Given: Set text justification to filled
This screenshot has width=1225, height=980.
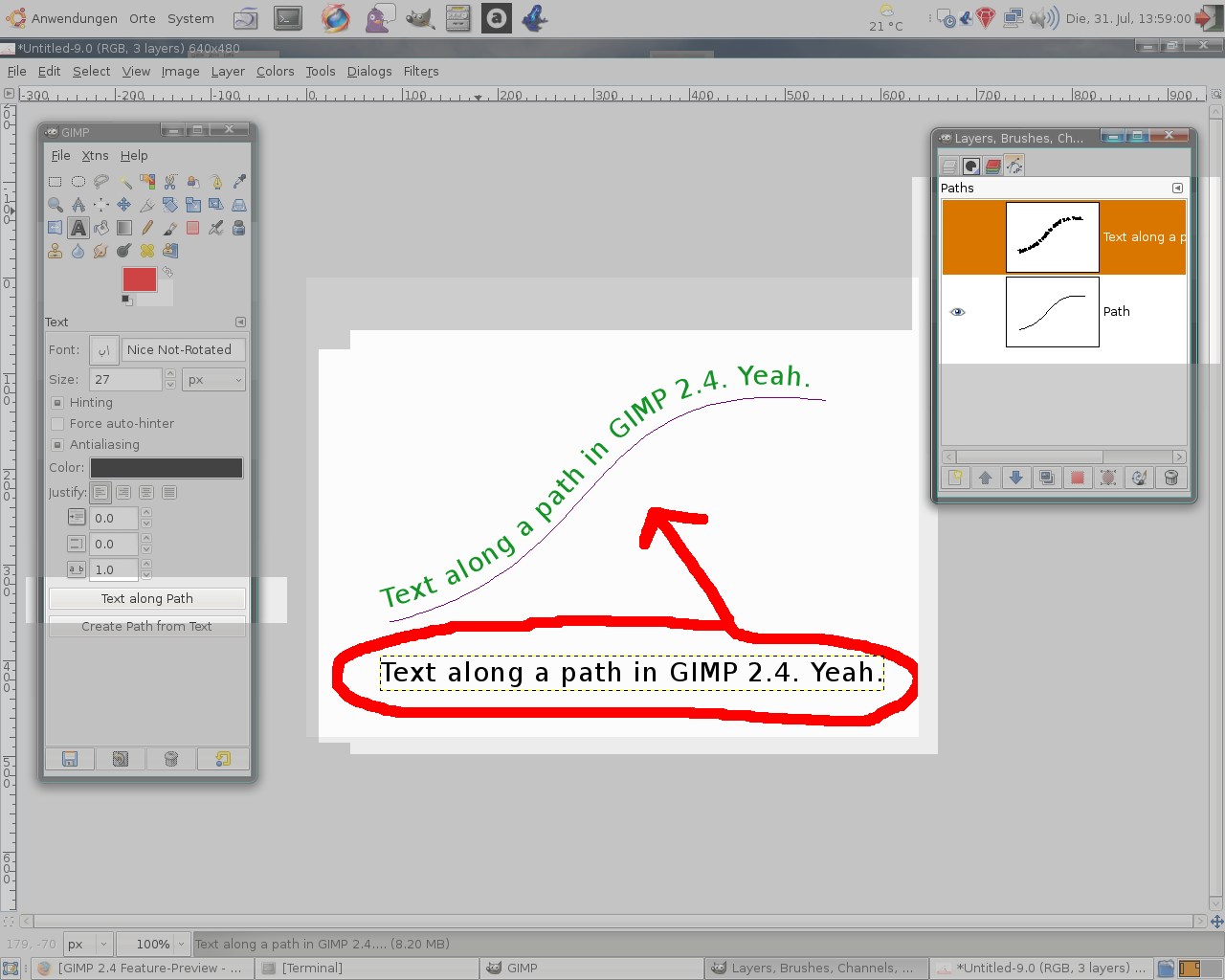Looking at the screenshot, I should click(169, 492).
